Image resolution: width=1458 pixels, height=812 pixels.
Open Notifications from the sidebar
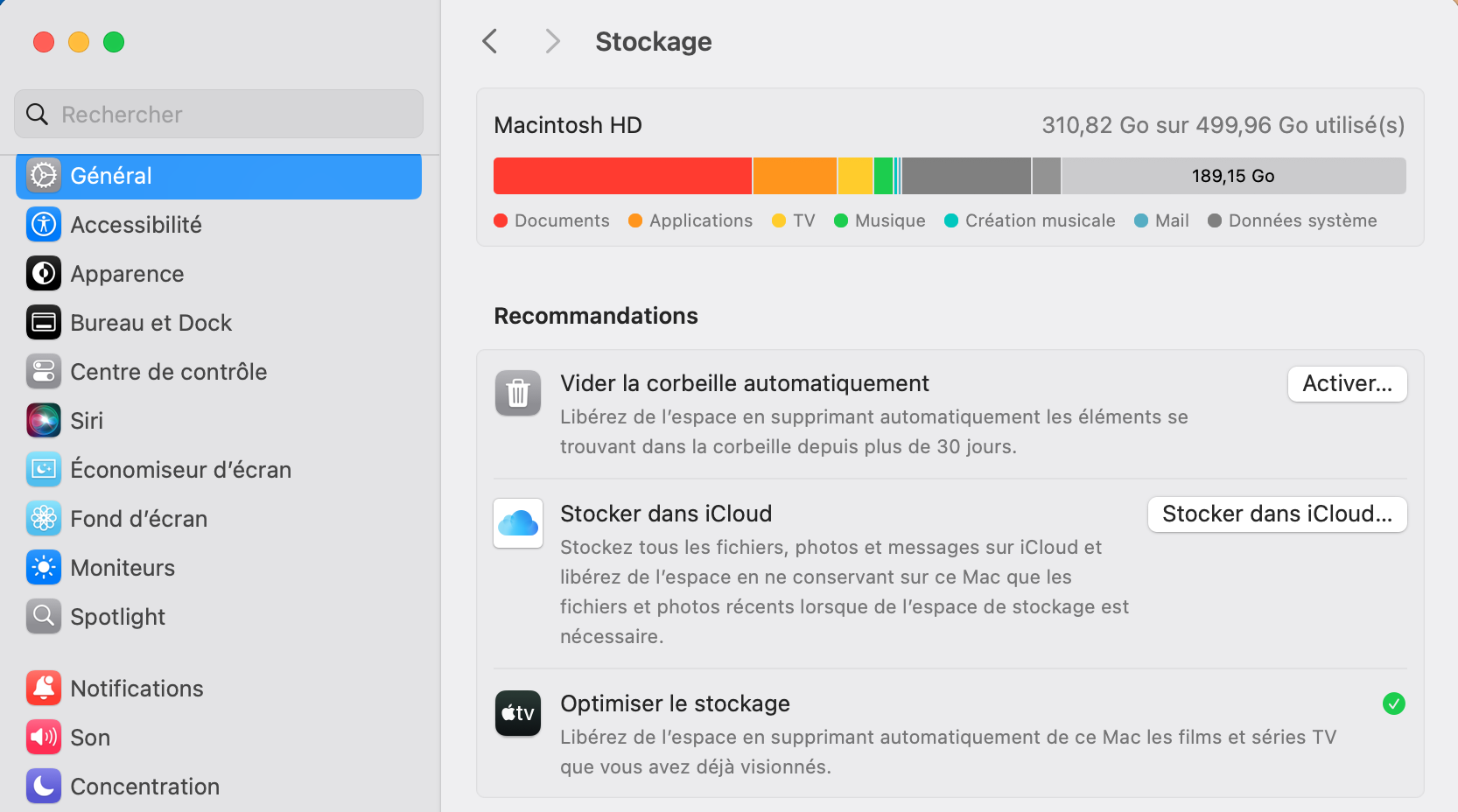[x=137, y=688]
